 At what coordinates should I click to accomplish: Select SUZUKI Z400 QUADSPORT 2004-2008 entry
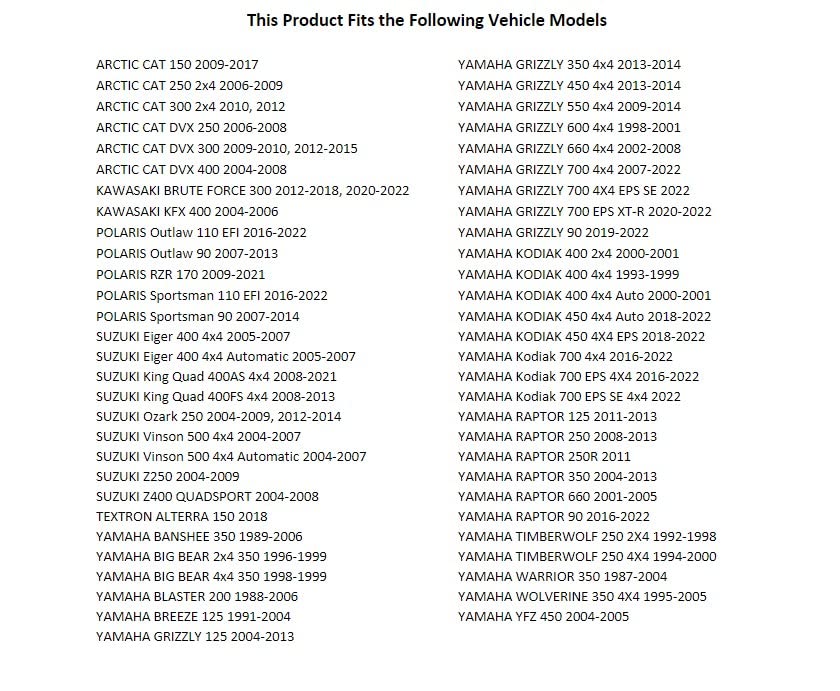[x=207, y=497]
